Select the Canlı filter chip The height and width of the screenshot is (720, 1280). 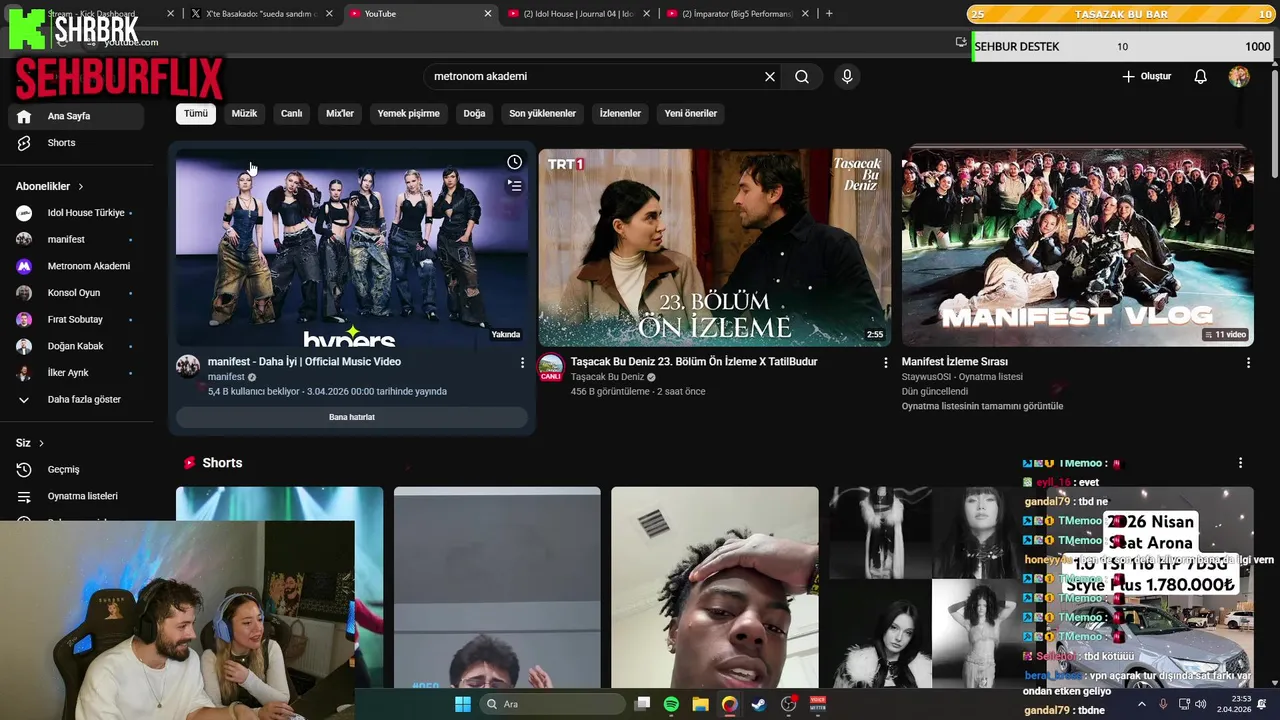(292, 113)
